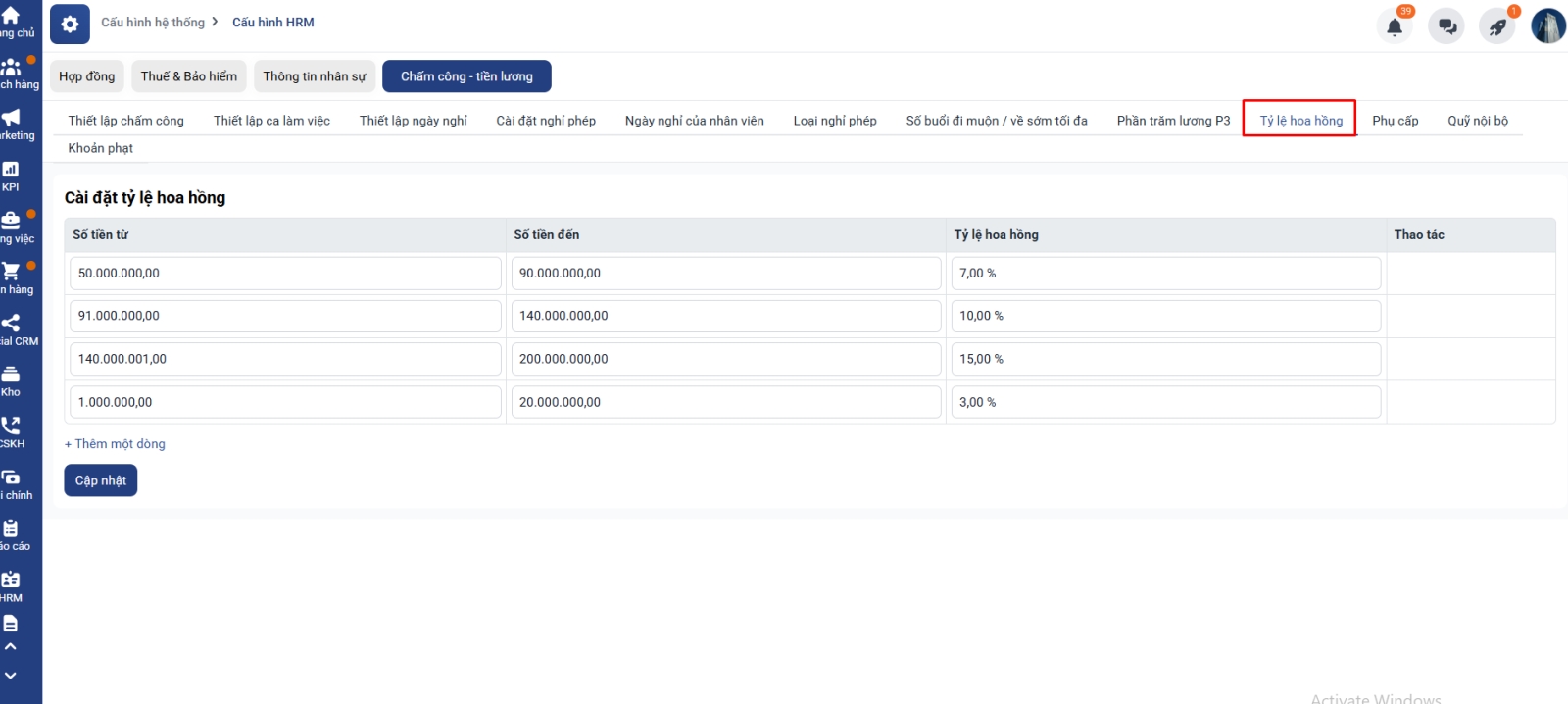Select the Phụ cấp tab
Image resolution: width=1568 pixels, height=704 pixels.
1395,121
